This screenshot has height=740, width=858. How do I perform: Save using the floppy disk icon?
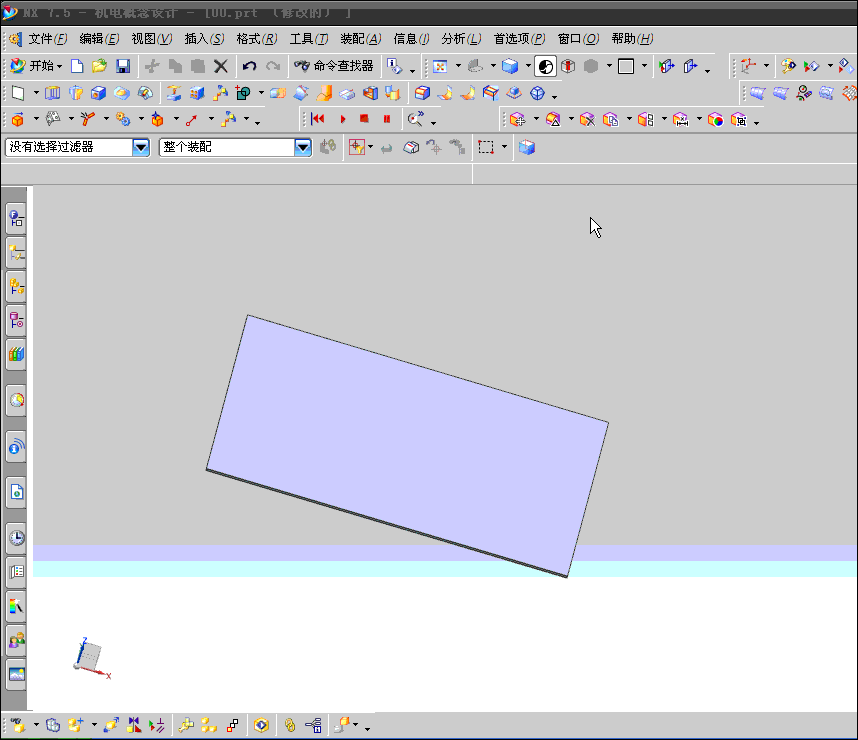tap(123, 66)
